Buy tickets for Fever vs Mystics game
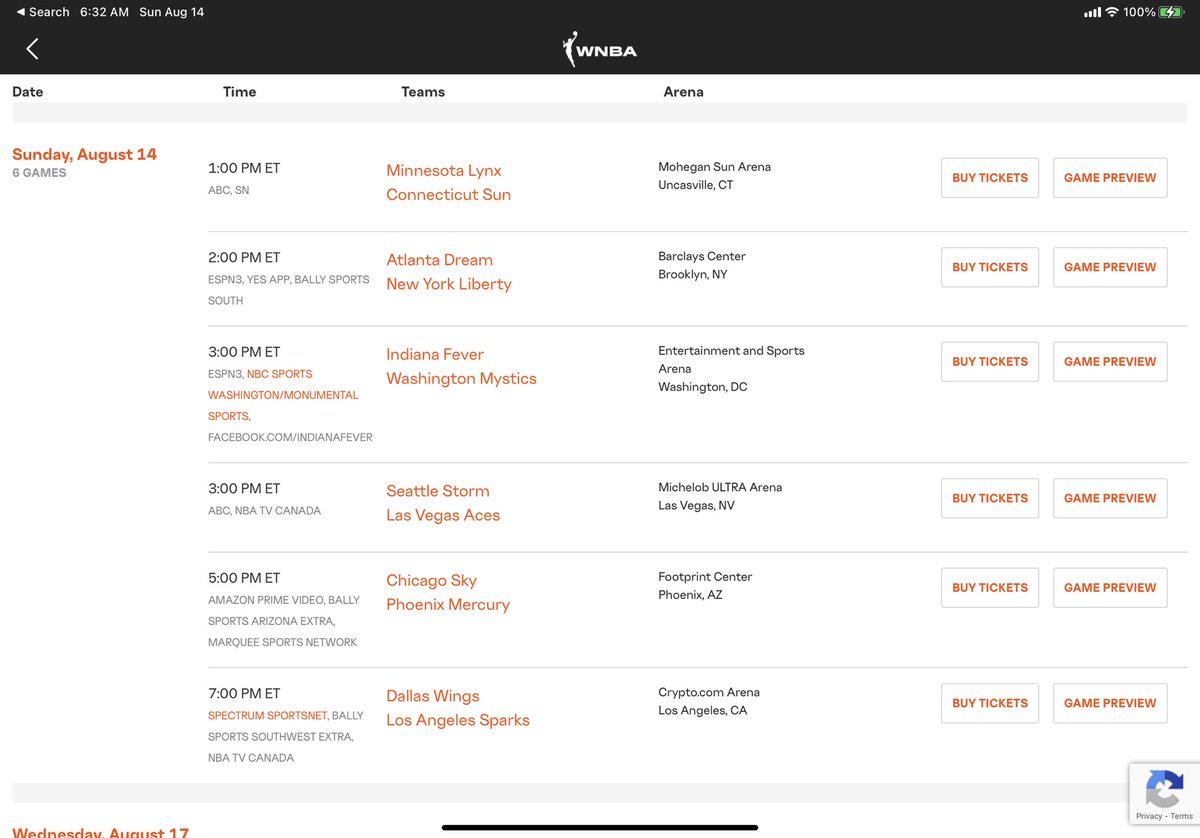The height and width of the screenshot is (838, 1200). coord(990,361)
